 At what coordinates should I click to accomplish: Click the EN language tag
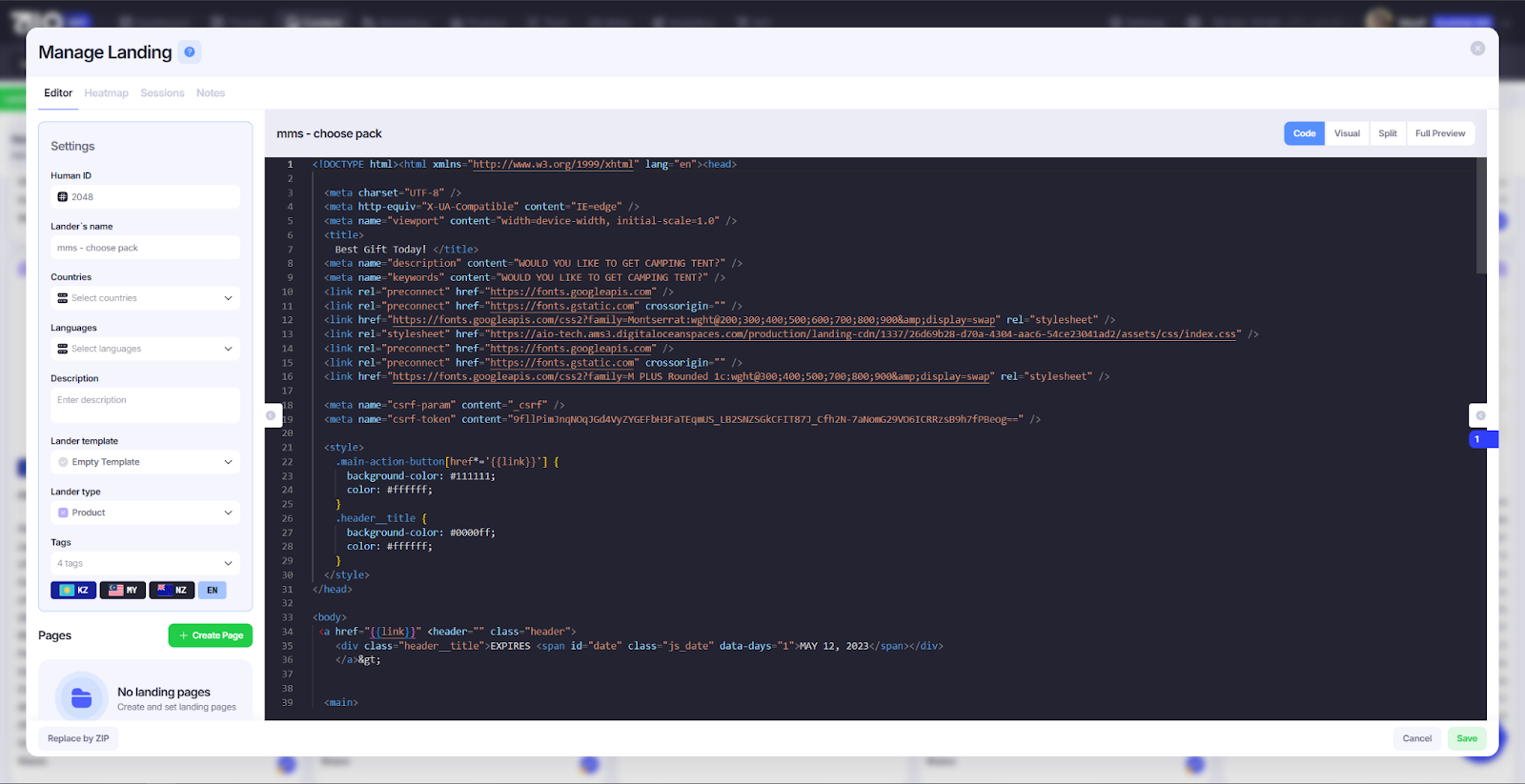click(x=212, y=590)
